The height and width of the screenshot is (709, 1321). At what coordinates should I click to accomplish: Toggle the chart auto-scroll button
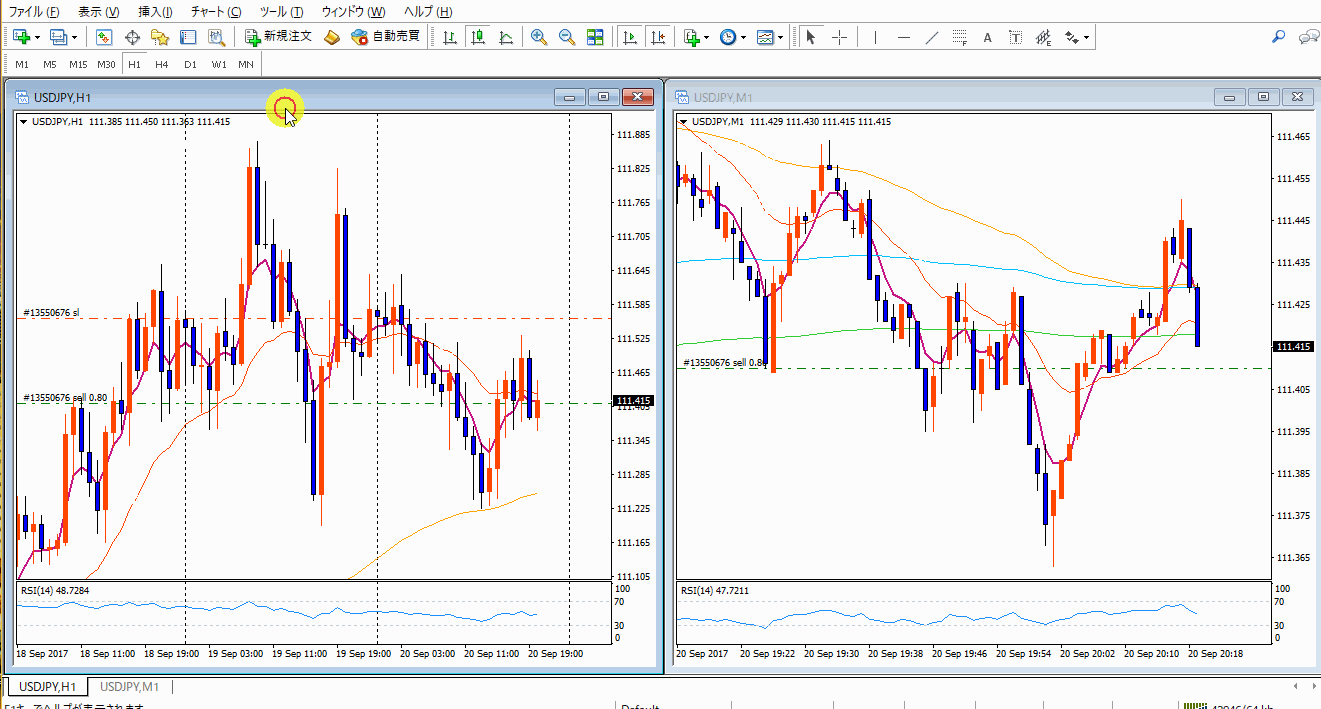630,37
